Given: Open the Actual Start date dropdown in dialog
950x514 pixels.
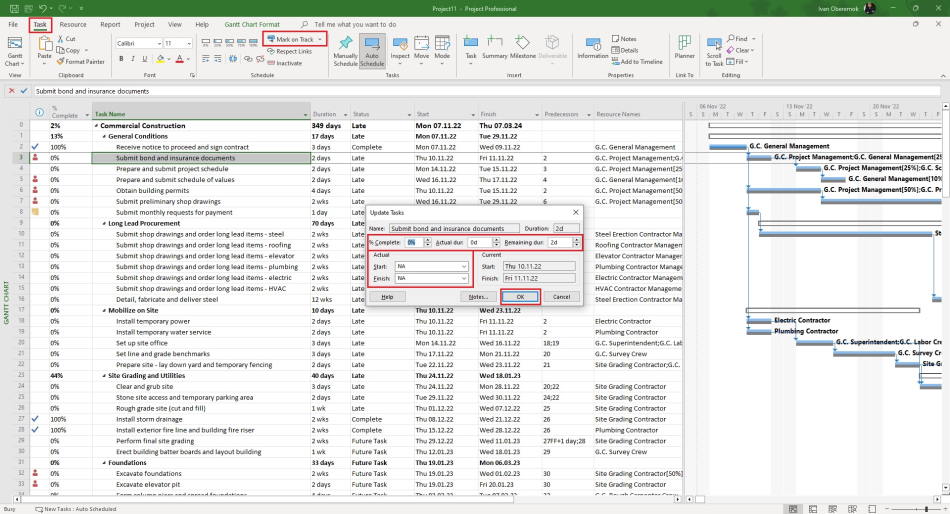Looking at the screenshot, I should (x=464, y=267).
